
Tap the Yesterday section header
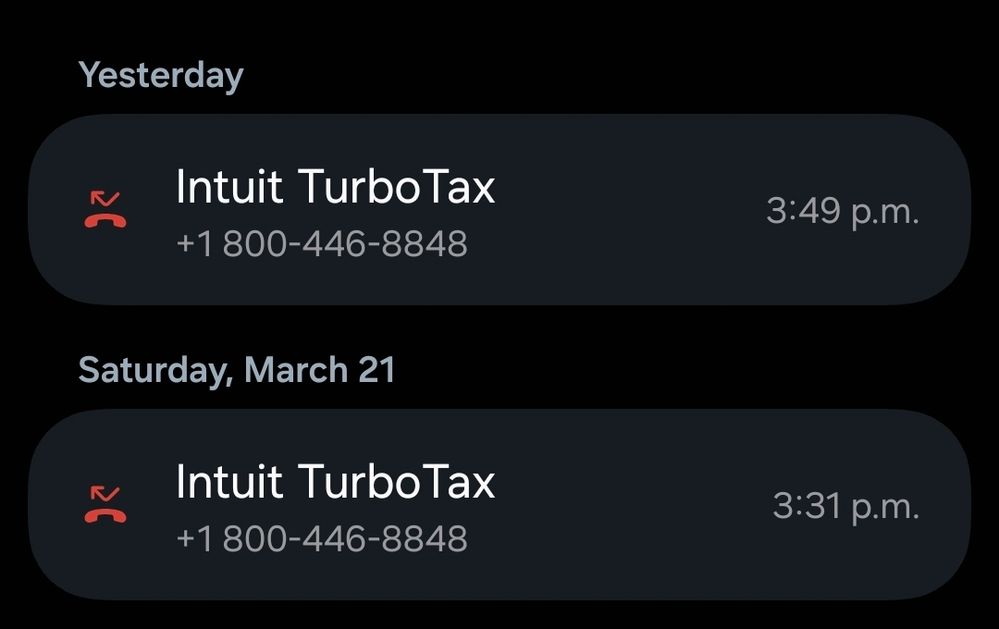click(x=161, y=75)
